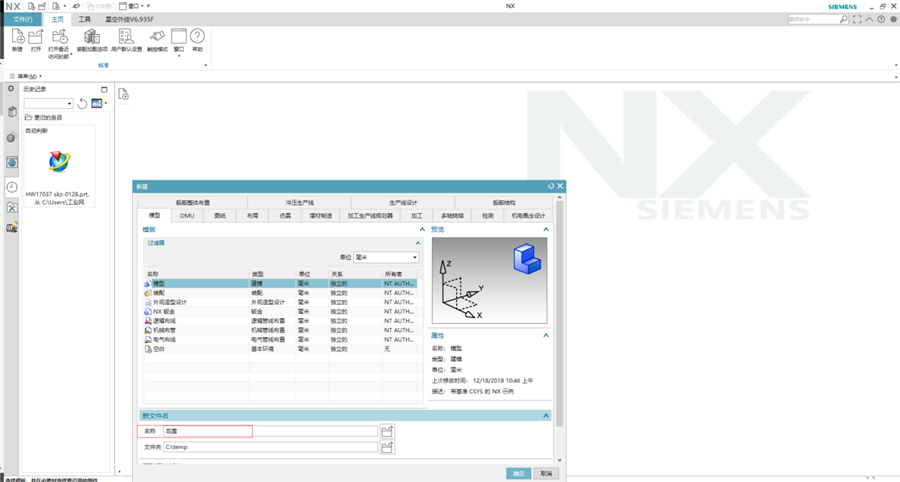Click browse folder icon next to folder field
Image resolution: width=900 pixels, height=482 pixels.
pyautogui.click(x=387, y=447)
